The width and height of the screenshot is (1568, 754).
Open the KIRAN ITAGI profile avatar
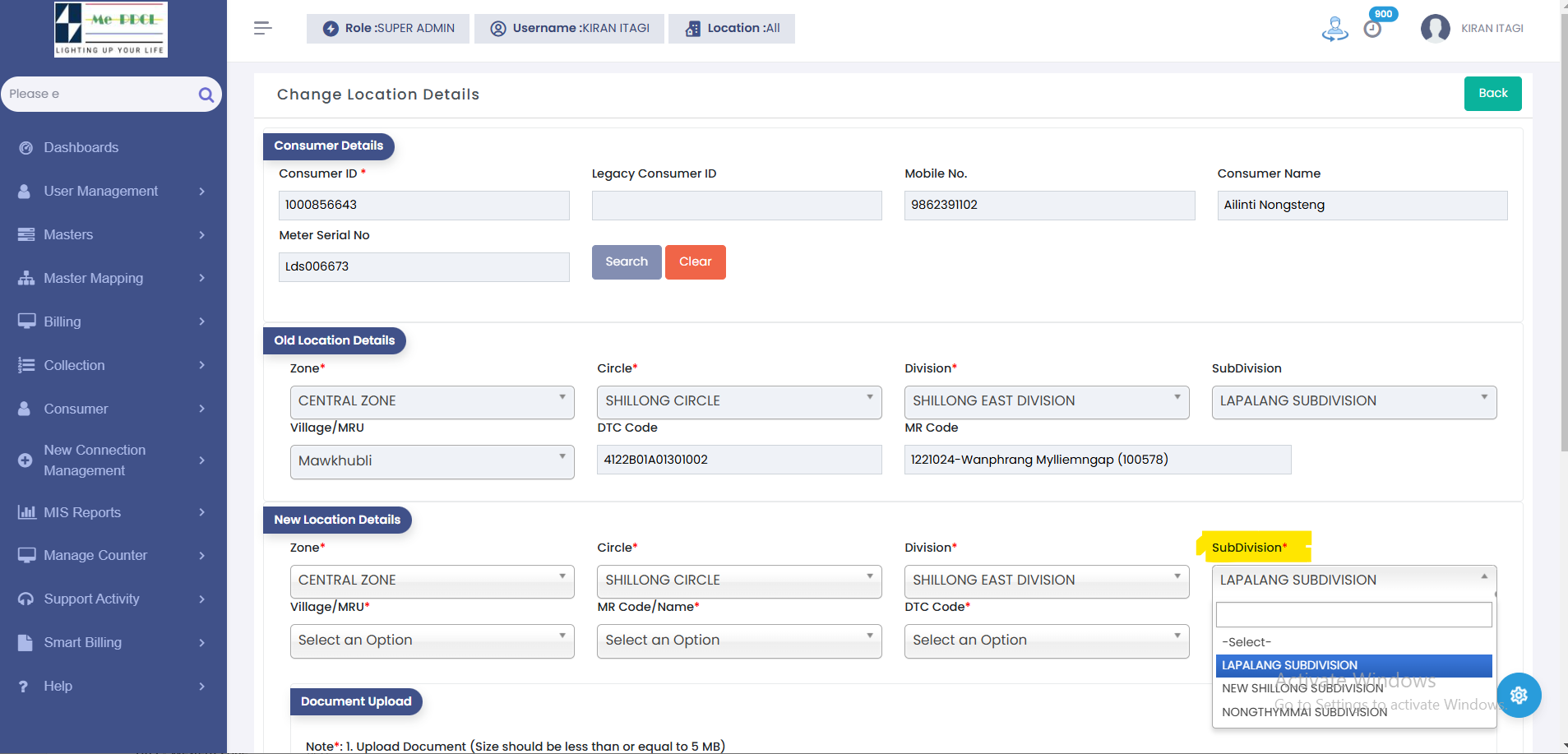click(1435, 29)
